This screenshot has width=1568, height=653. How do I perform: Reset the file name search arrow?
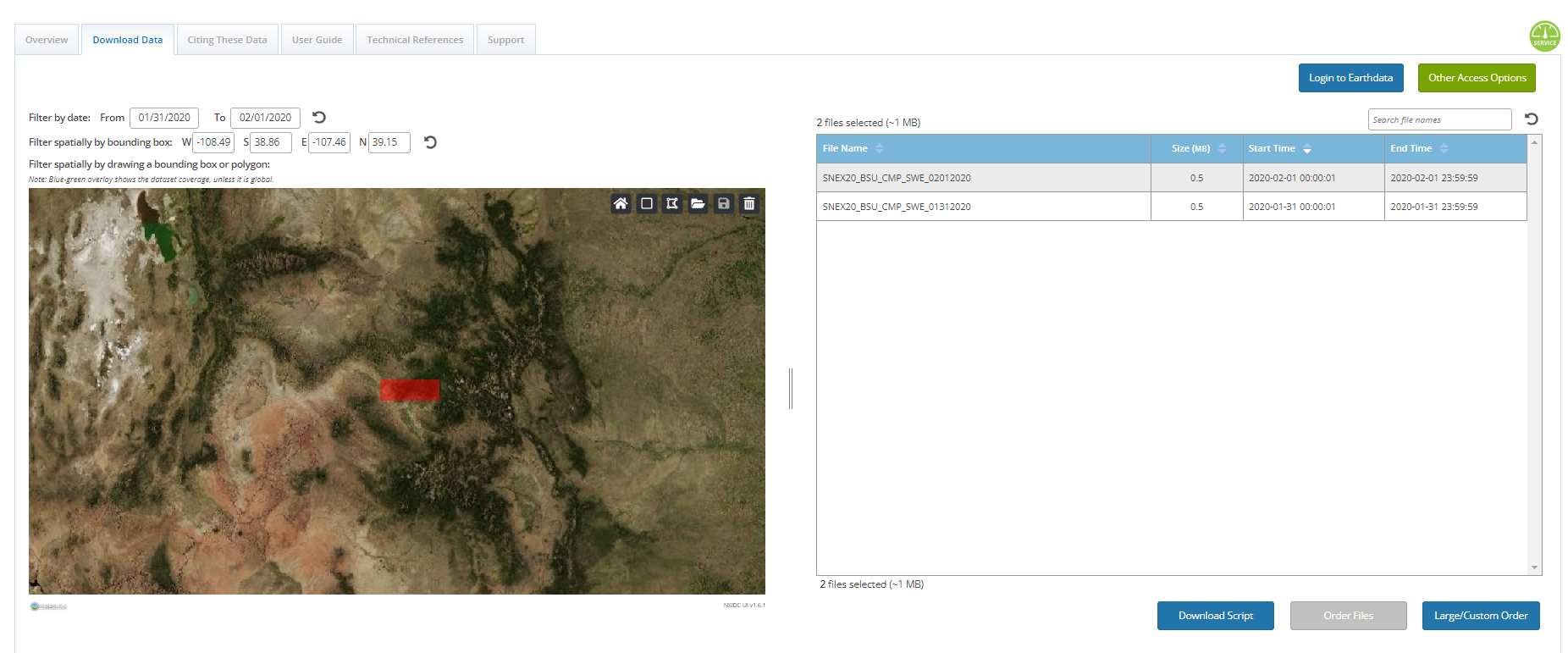click(1532, 119)
